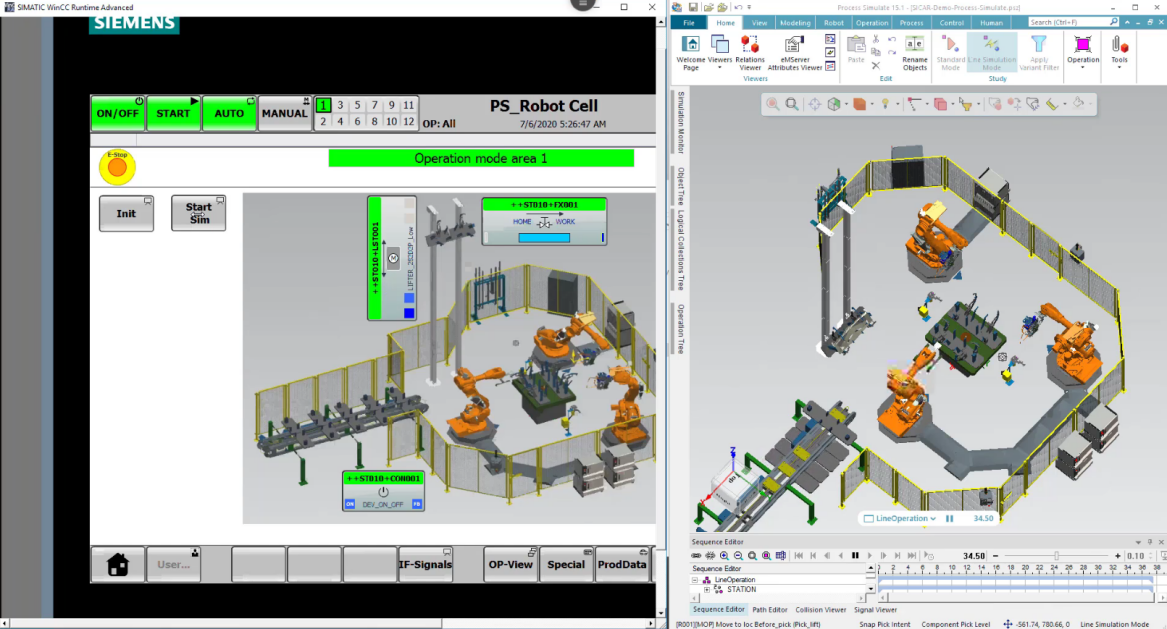Click the Init button in WinCC
Viewport: 1167px width, 629px height.
click(127, 214)
